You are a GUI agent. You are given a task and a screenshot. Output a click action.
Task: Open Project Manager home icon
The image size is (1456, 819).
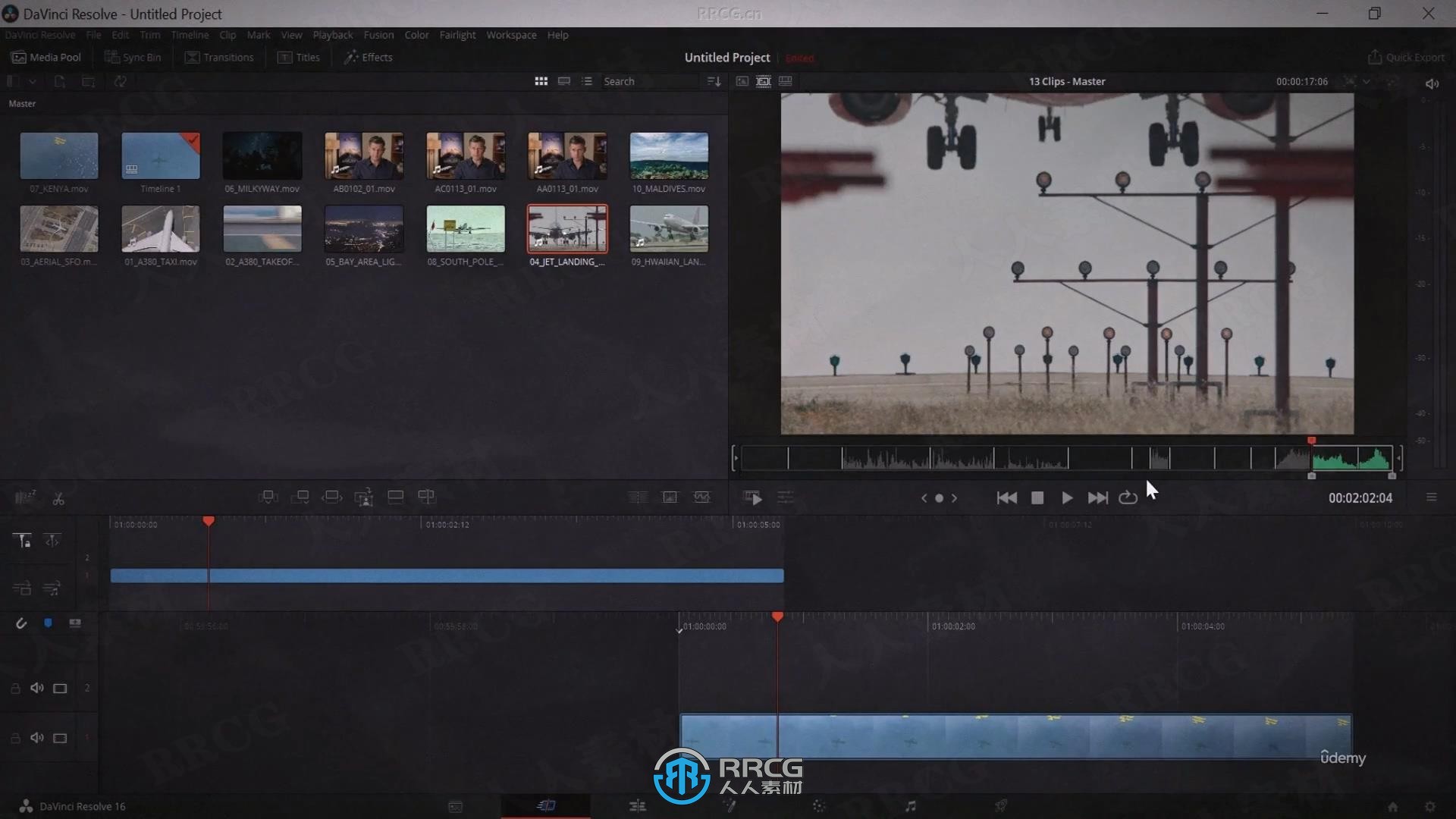pyautogui.click(x=1392, y=807)
